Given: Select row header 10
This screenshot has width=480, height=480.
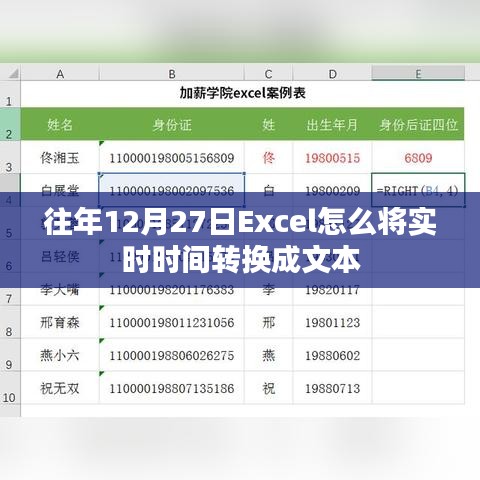Looking at the screenshot, I should point(10,388).
